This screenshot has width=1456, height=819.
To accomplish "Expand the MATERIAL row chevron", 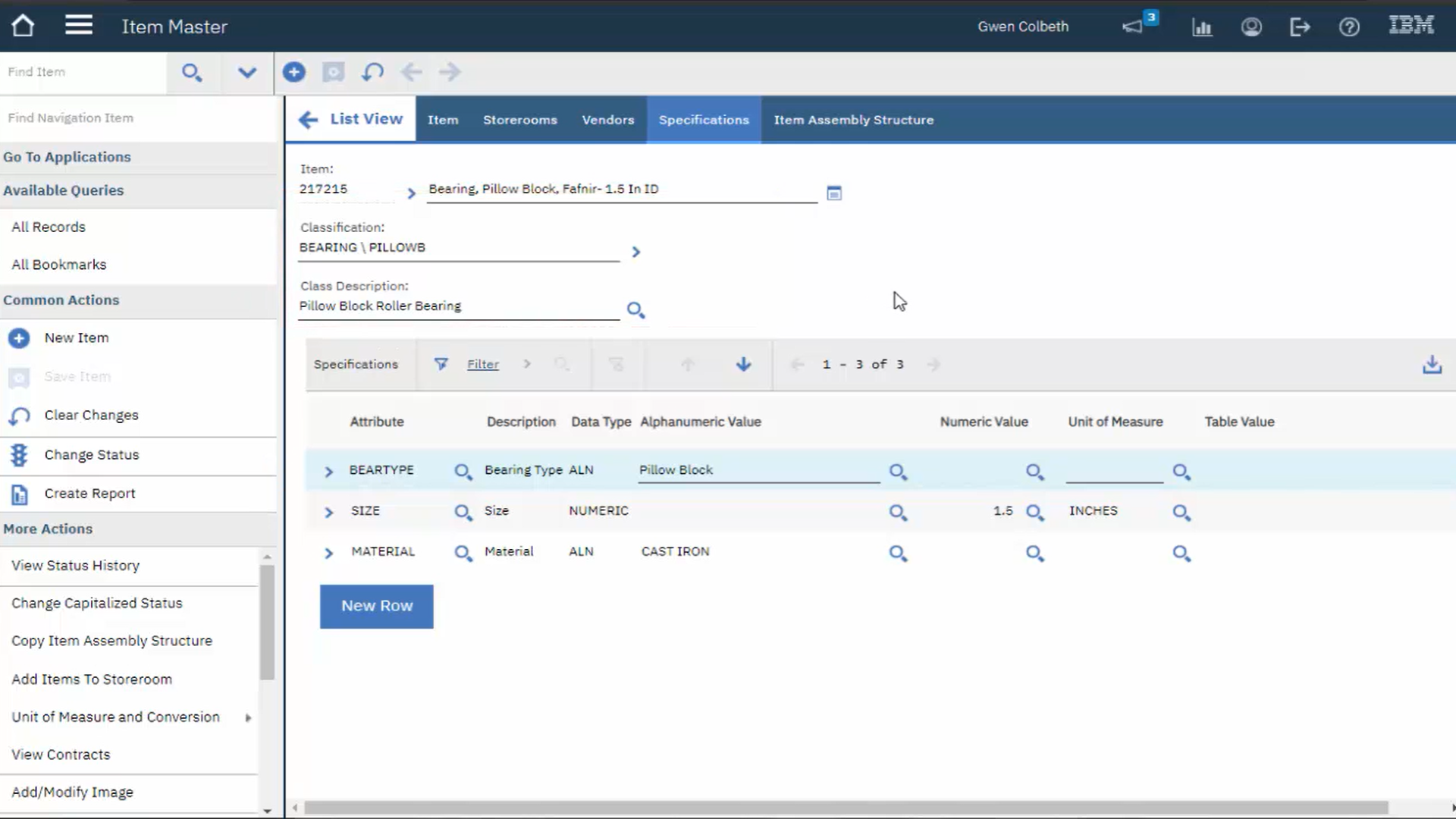I will tap(328, 553).
